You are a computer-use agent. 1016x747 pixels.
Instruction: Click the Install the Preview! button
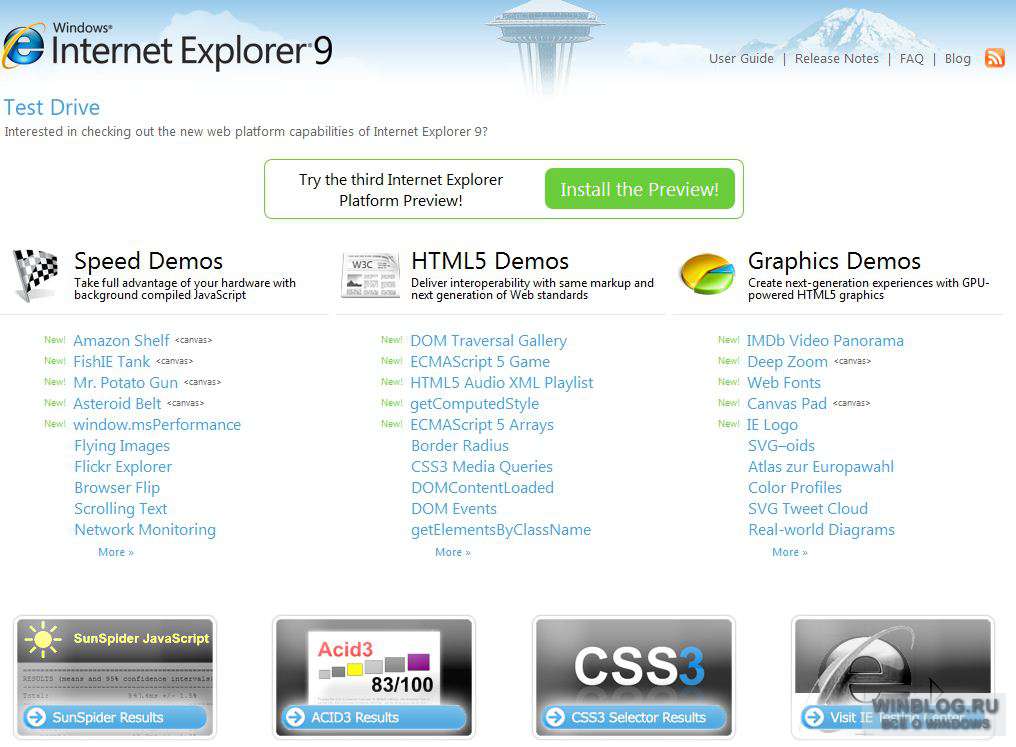[640, 189]
